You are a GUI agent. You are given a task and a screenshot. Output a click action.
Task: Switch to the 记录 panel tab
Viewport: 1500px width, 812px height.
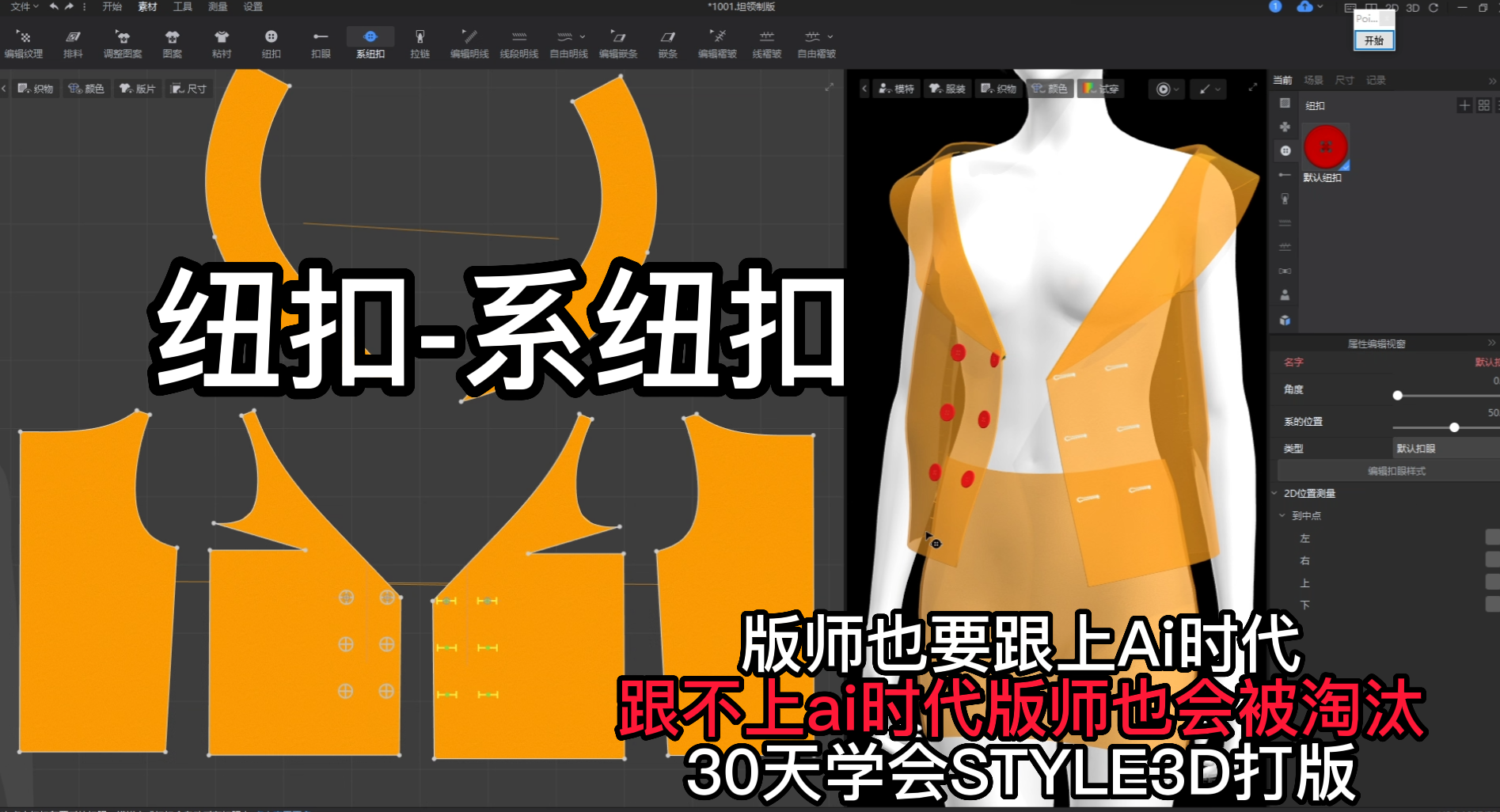coord(1376,80)
